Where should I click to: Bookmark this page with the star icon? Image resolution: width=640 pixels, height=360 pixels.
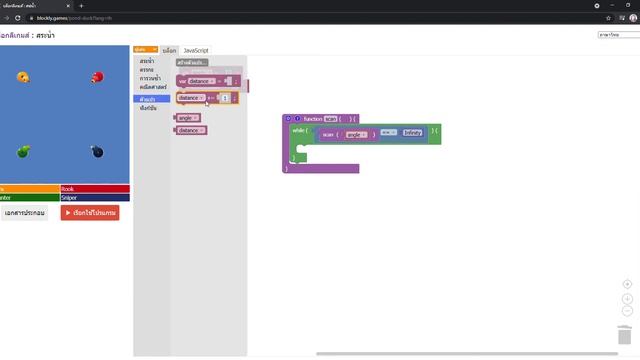pos(608,18)
